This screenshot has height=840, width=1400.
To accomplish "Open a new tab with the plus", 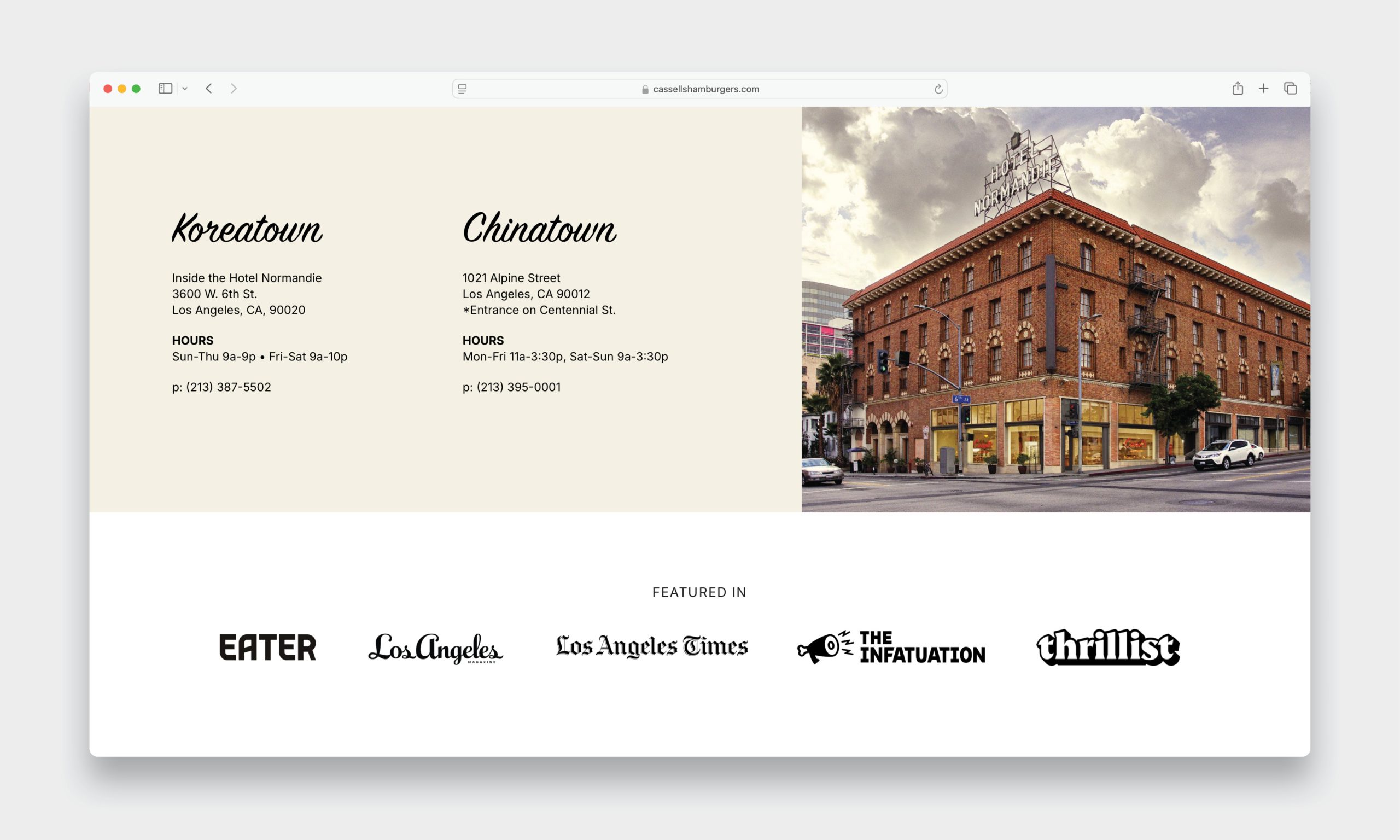I will pyautogui.click(x=1264, y=88).
